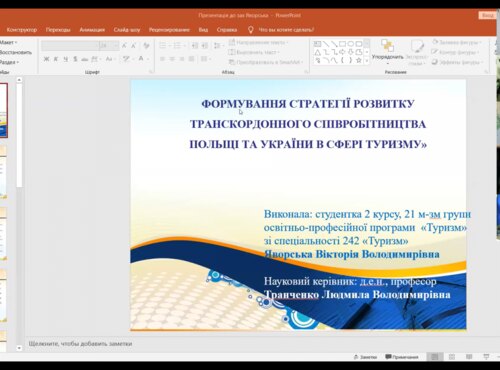Image resolution: width=500 pixels, height=370 pixels.
Task: Click the Восстановить reset button
Action: click(x=16, y=52)
